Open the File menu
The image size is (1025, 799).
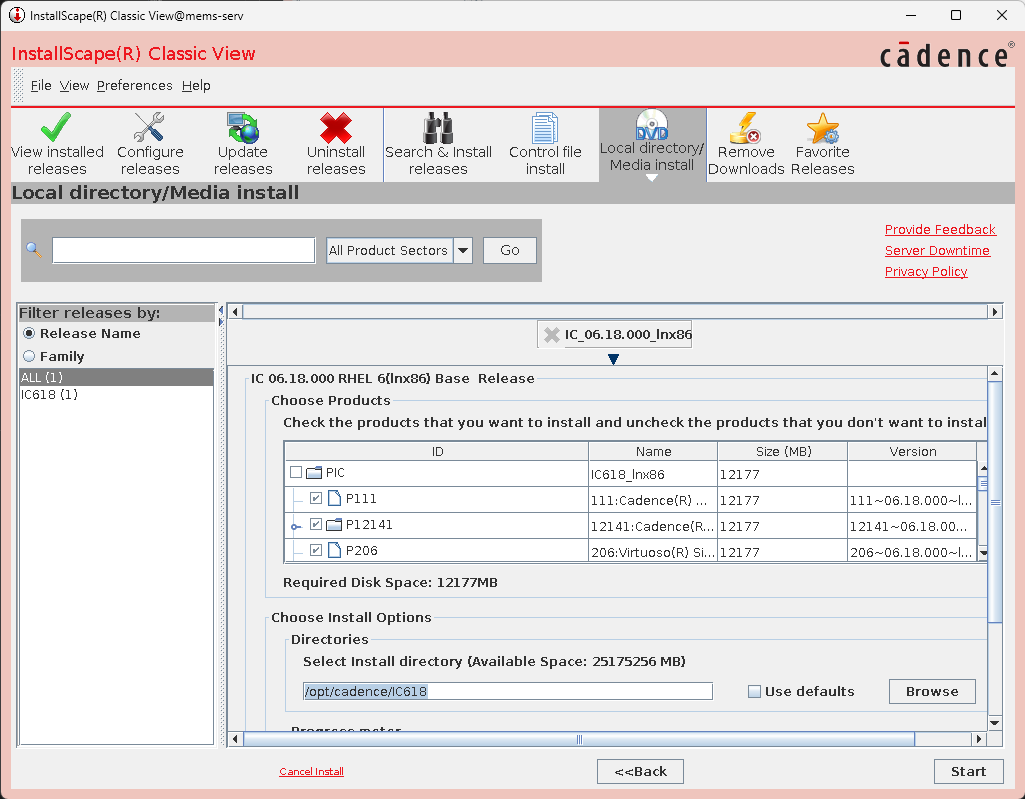(41, 86)
